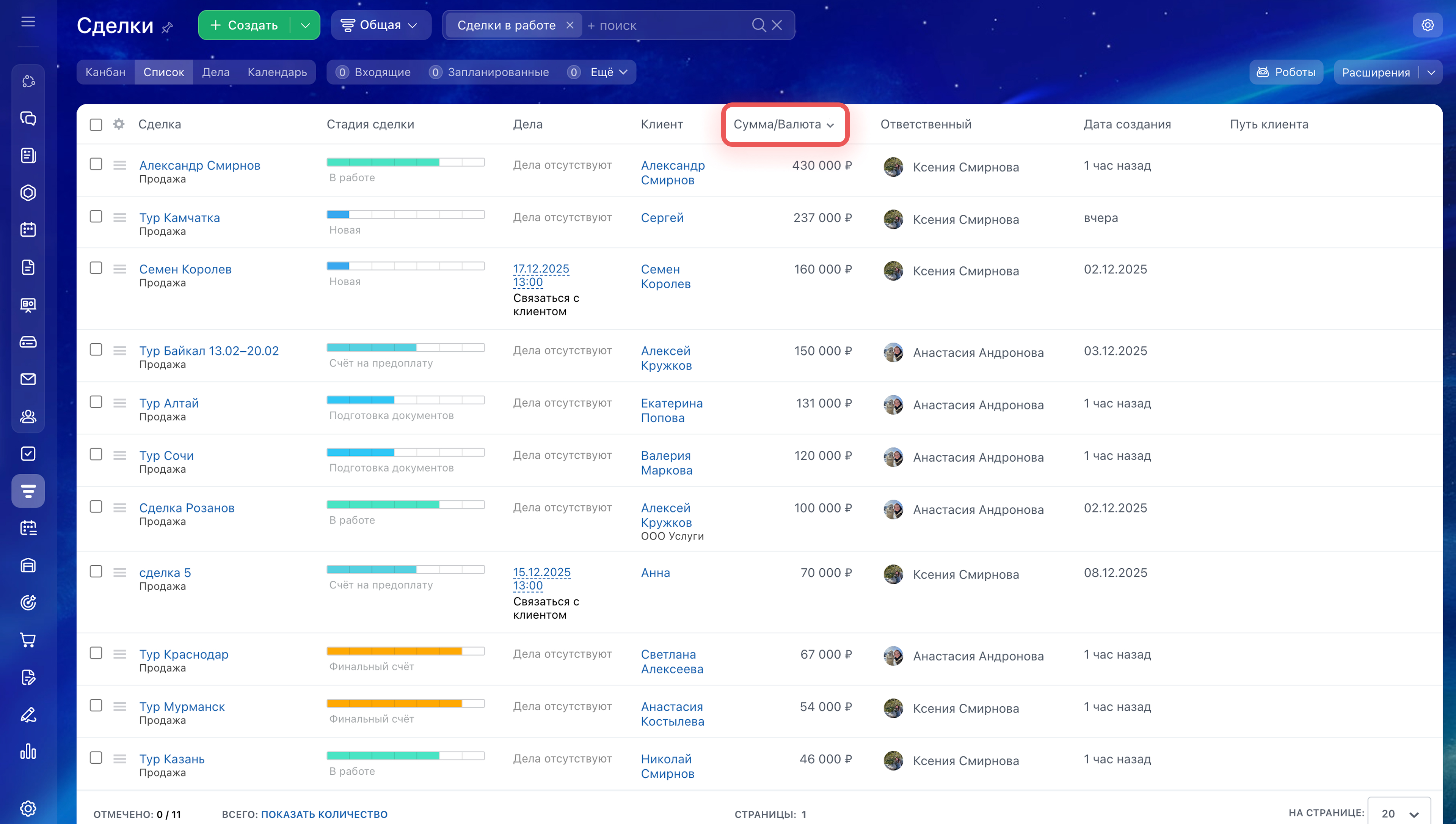Open the Общая funnel dropdown

coord(380,25)
